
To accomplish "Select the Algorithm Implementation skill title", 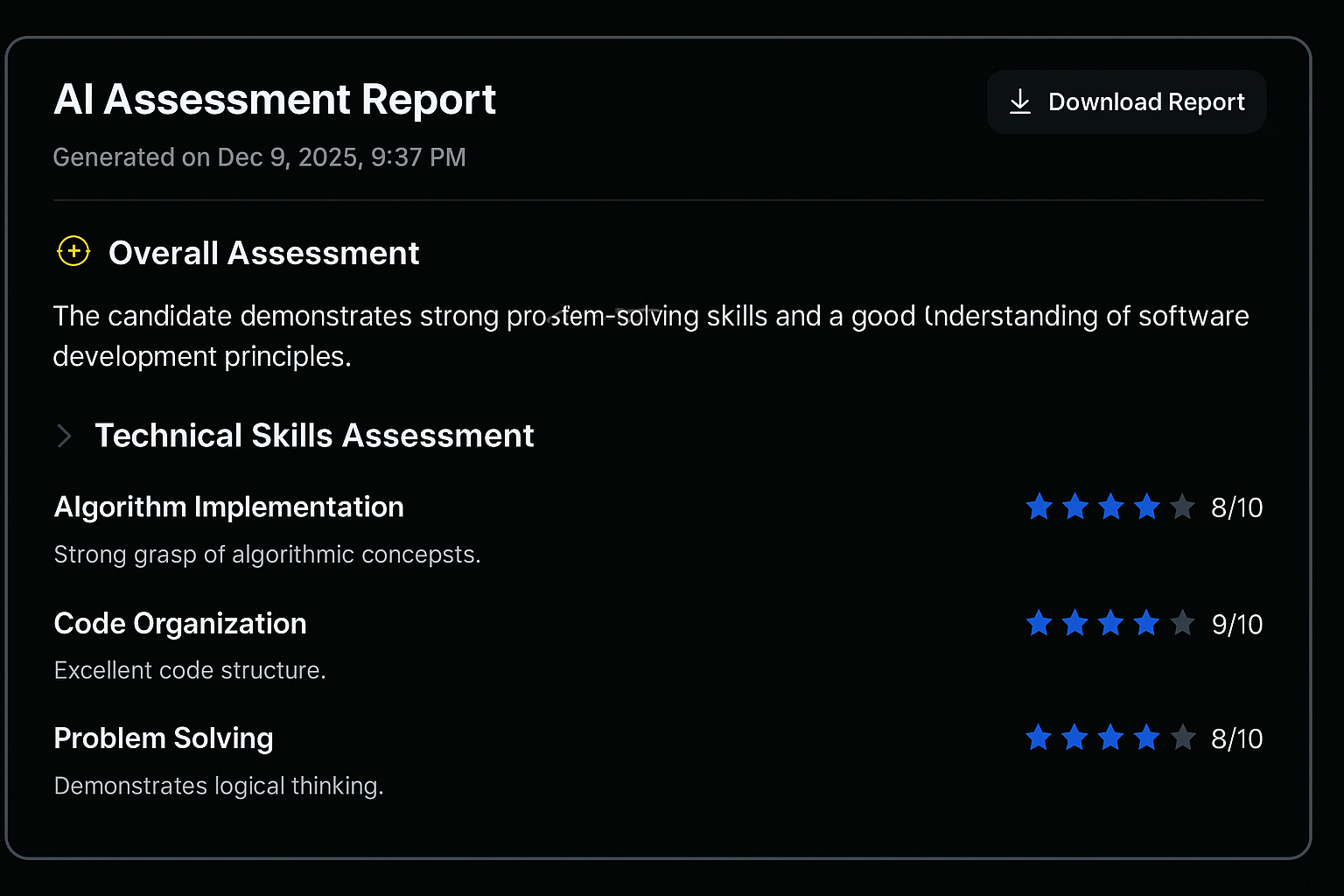I will [x=229, y=507].
